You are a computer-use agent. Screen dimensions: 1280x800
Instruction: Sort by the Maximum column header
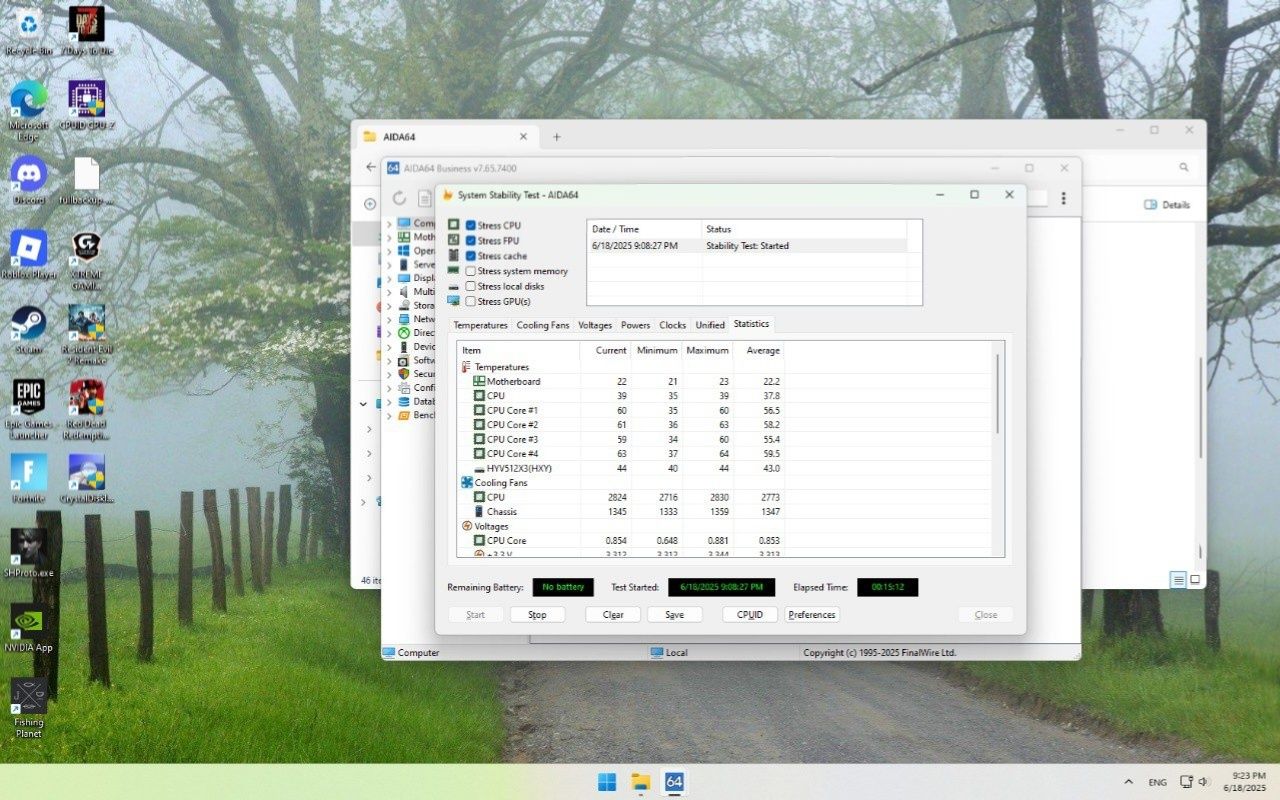707,350
